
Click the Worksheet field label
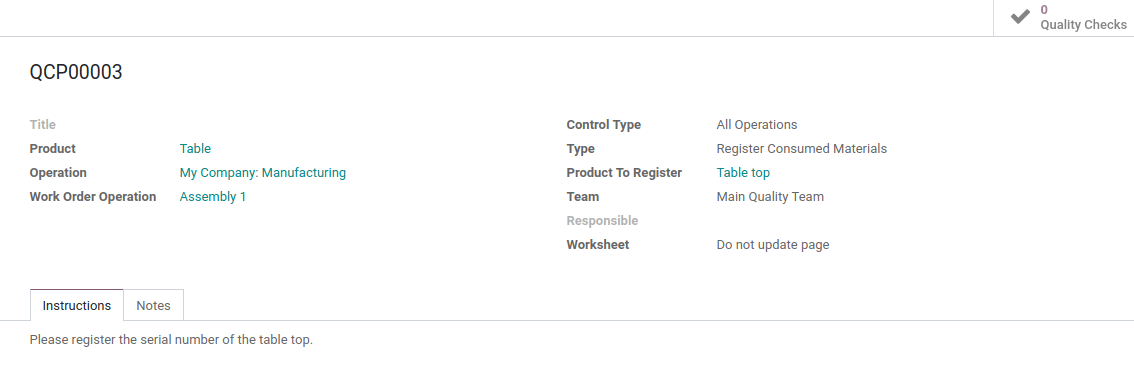pyautogui.click(x=597, y=245)
